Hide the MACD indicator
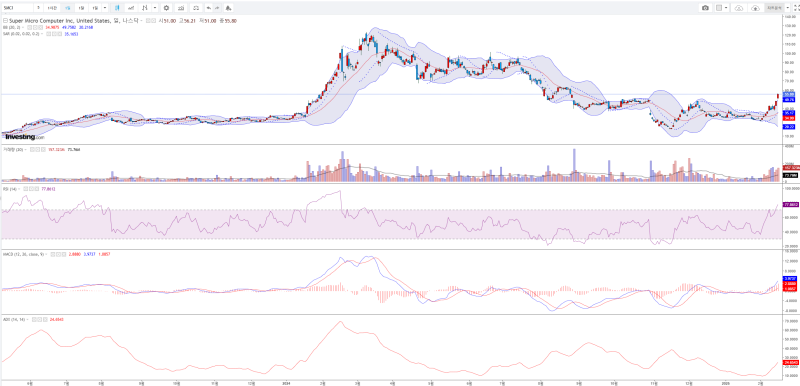This screenshot has height=386, width=800. [52, 253]
